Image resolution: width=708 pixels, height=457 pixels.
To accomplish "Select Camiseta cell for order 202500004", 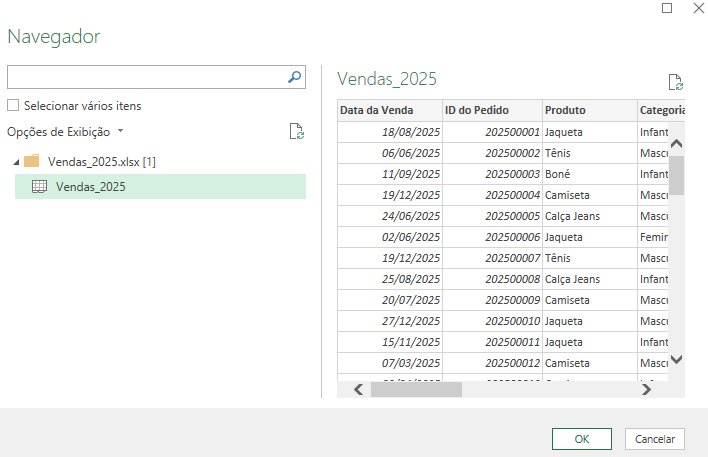I will click(x=590, y=195).
